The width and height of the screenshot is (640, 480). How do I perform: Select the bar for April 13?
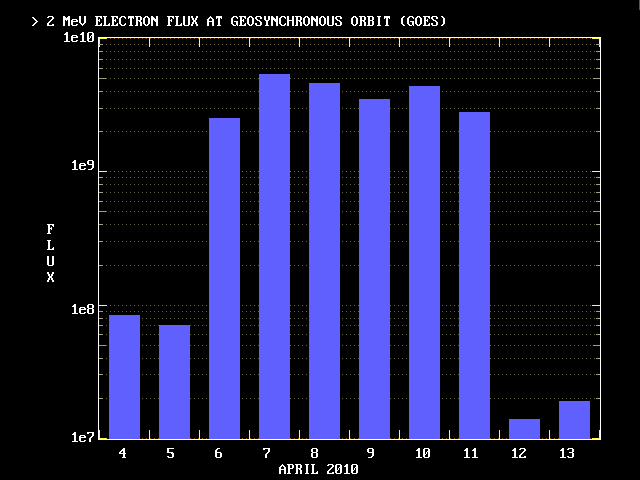(574, 420)
